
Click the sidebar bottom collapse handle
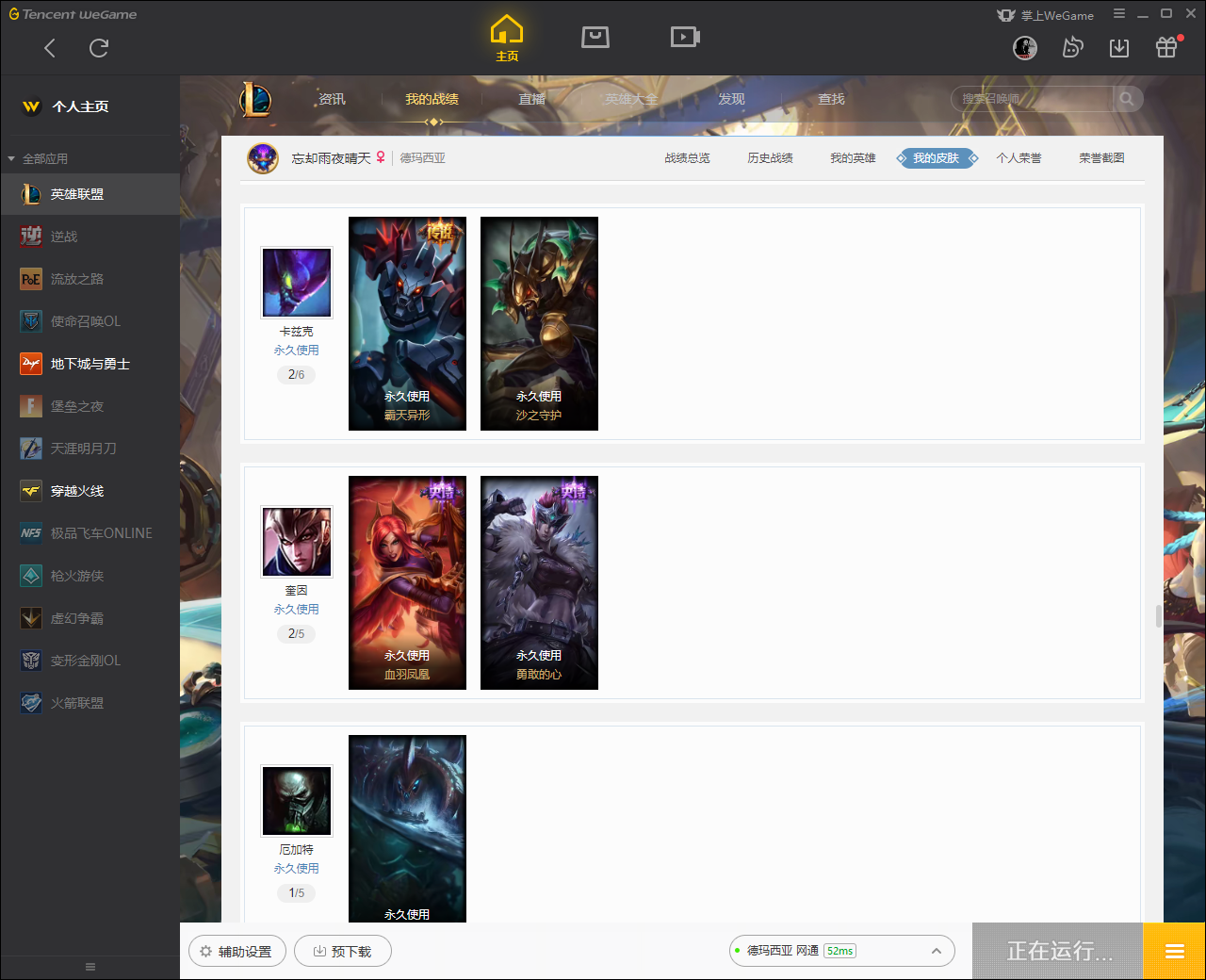coord(90,967)
